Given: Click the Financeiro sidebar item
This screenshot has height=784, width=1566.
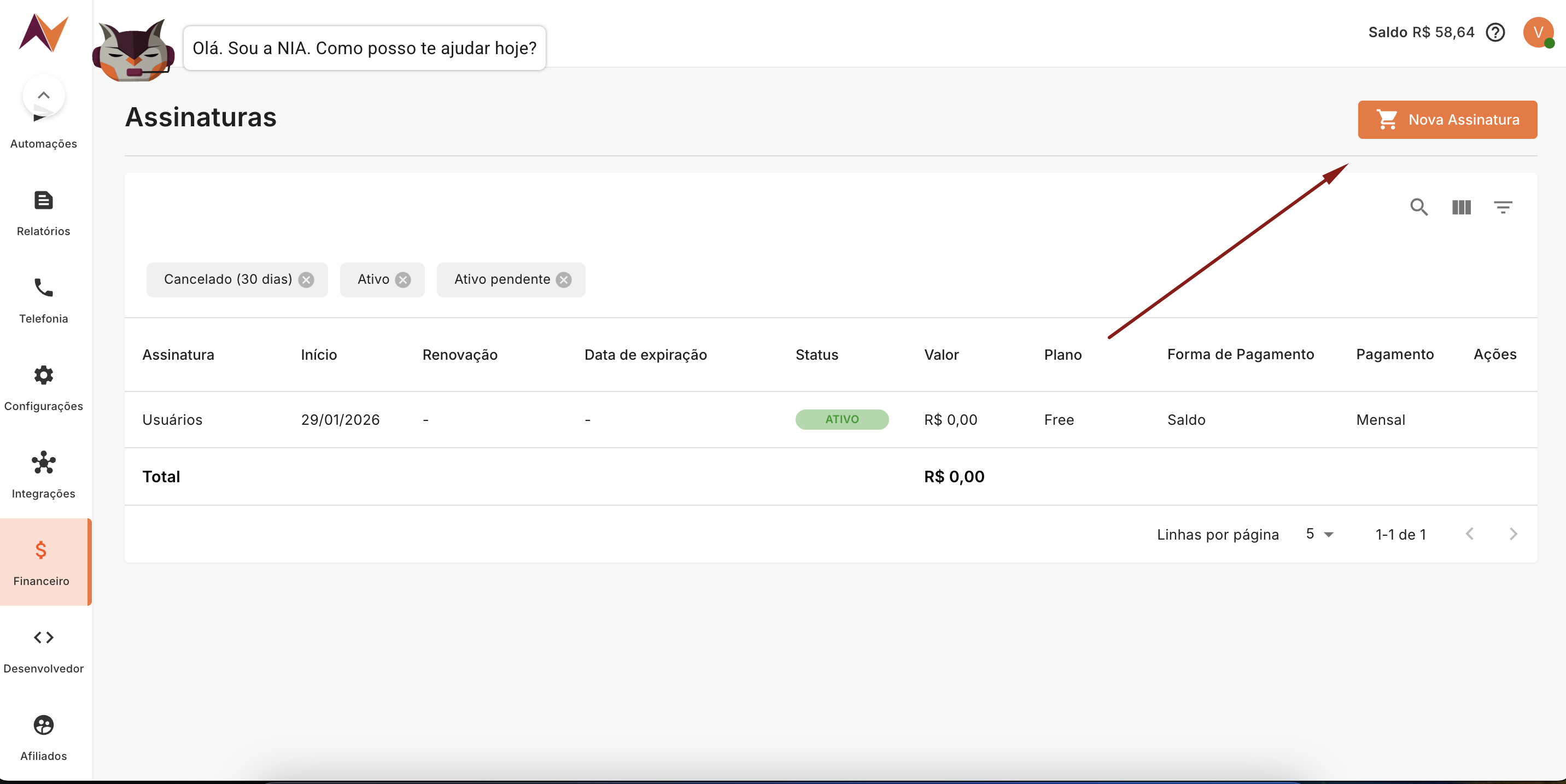Looking at the screenshot, I should (42, 562).
